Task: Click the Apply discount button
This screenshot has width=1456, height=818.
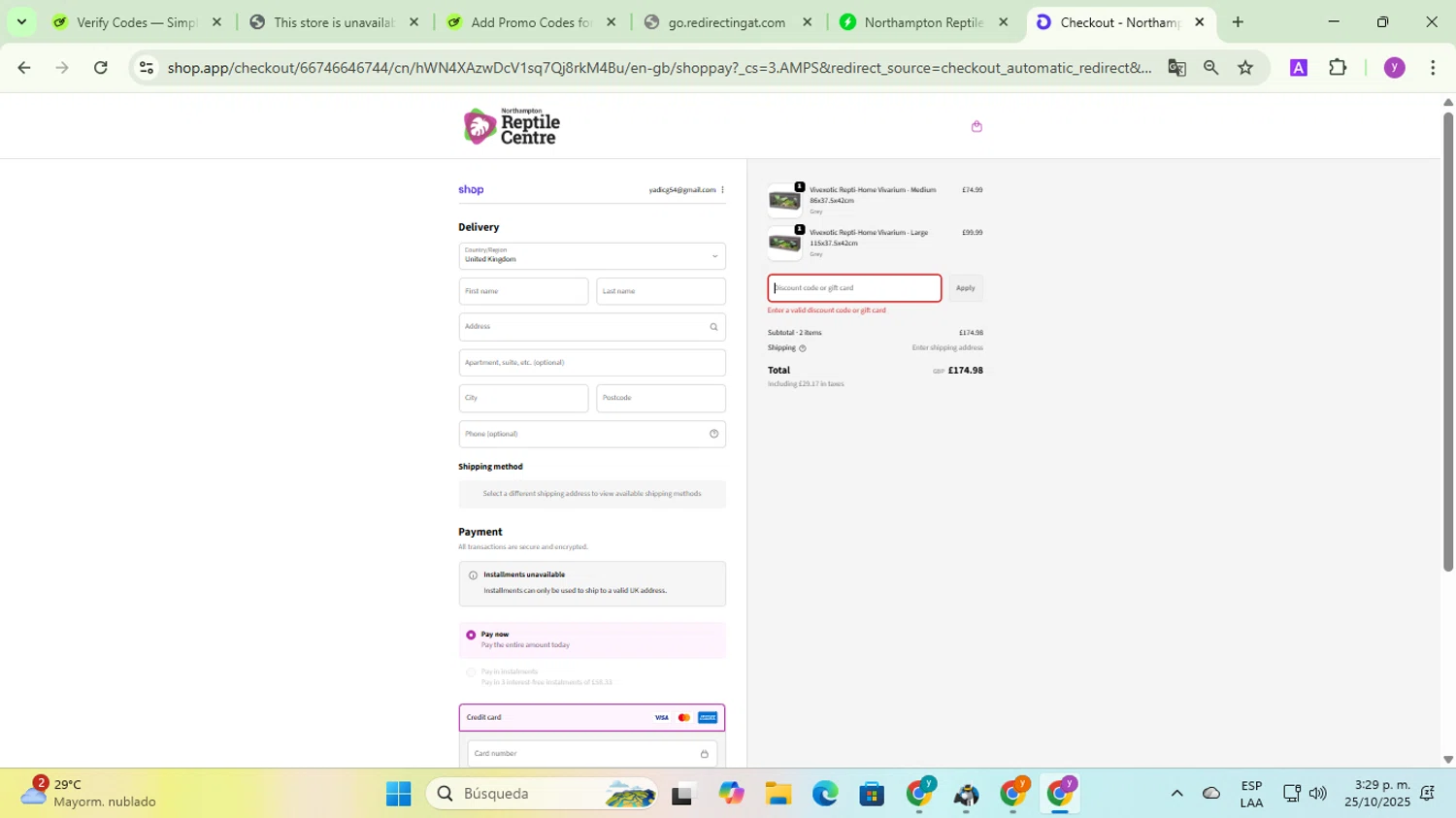Action: tap(965, 288)
